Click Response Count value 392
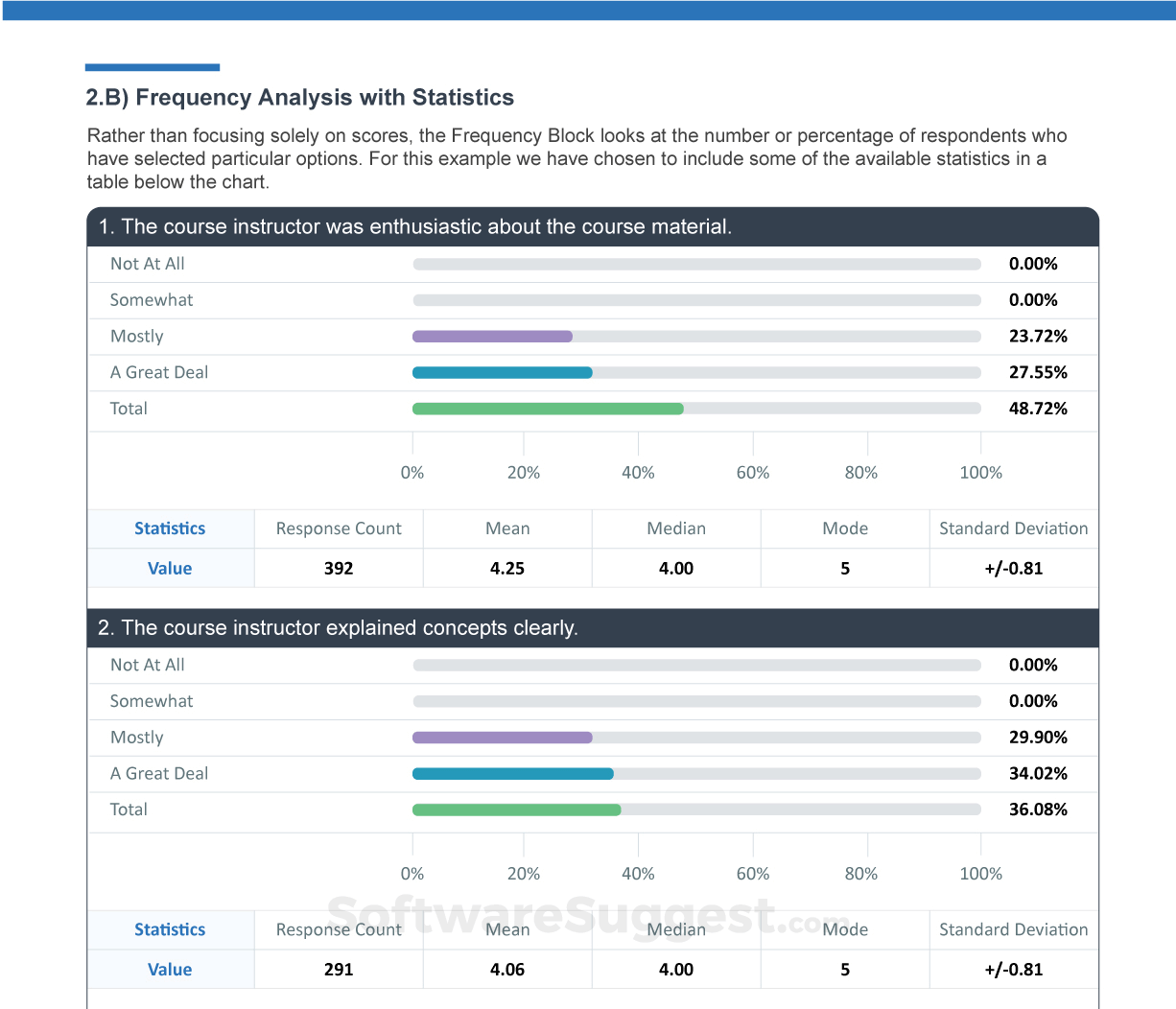The height and width of the screenshot is (1009, 1176). click(339, 569)
